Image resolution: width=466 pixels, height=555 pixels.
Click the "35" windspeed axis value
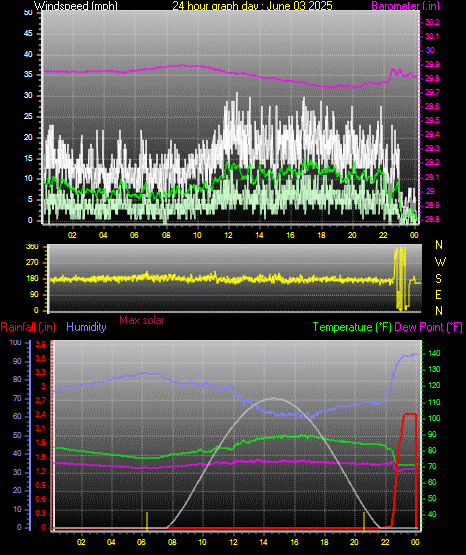click(28, 75)
